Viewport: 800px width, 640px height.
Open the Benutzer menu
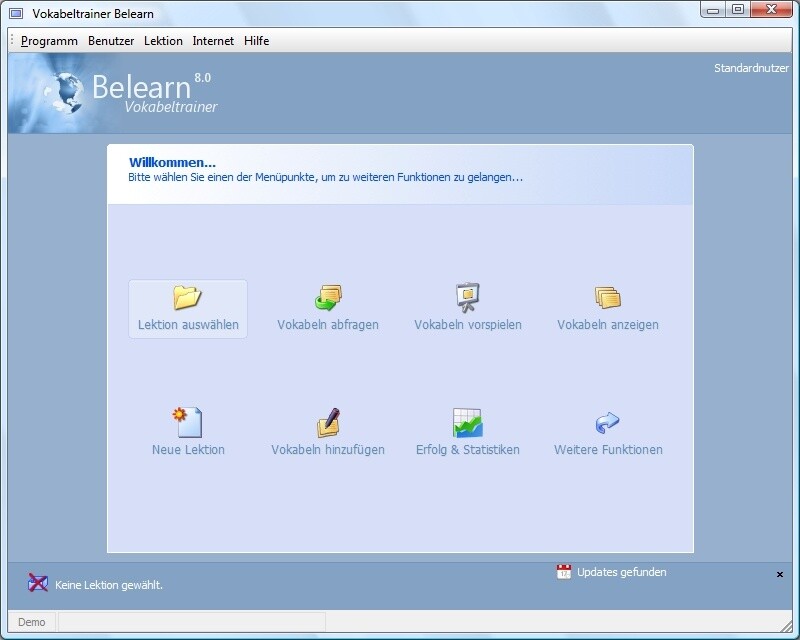point(111,41)
